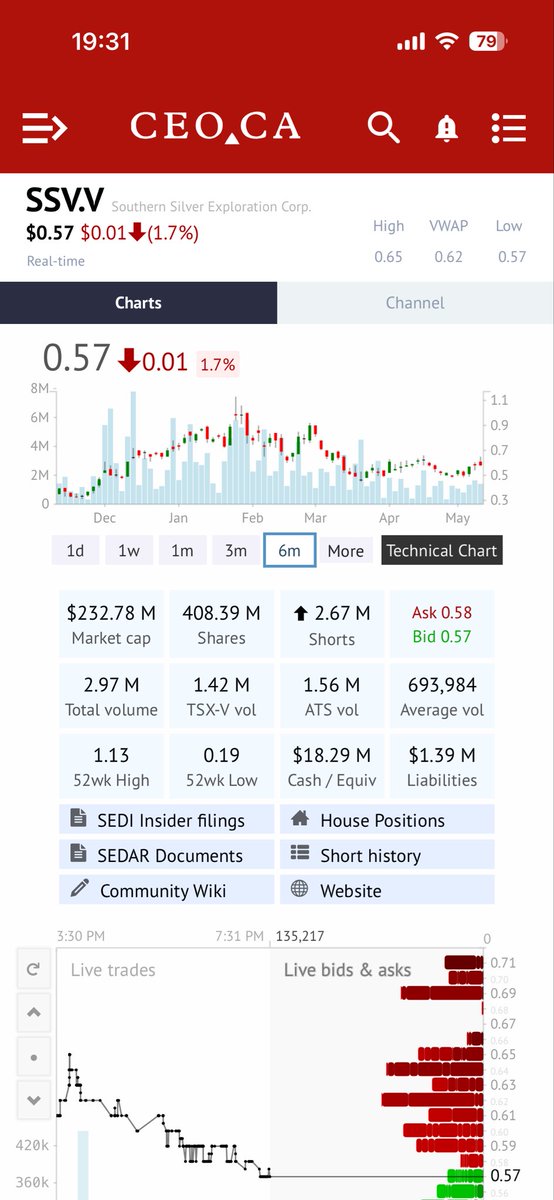Image resolution: width=554 pixels, height=1200 pixels.
Task: Tap the Ask 0.58 value
Action: coord(442,612)
